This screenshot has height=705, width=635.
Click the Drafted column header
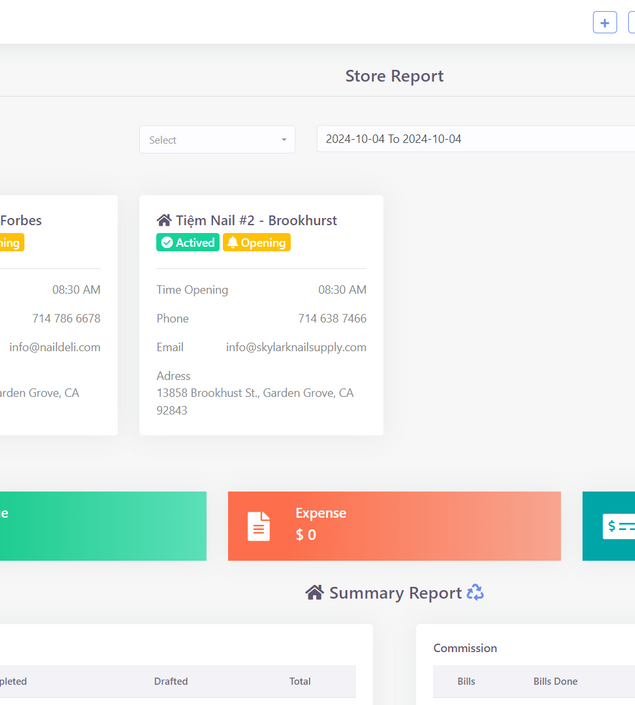tap(171, 681)
